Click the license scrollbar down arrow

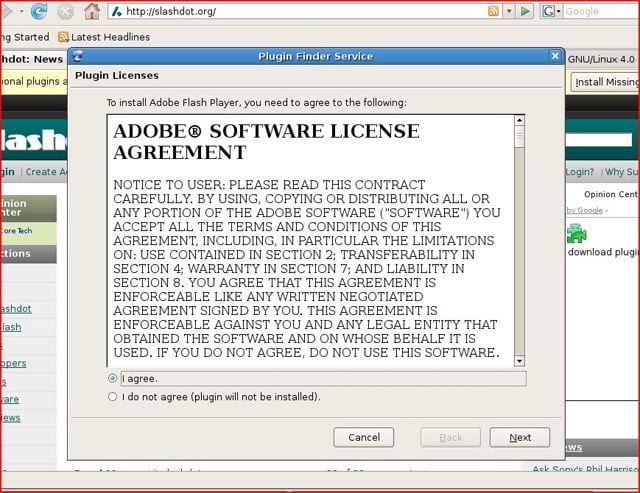point(519,361)
